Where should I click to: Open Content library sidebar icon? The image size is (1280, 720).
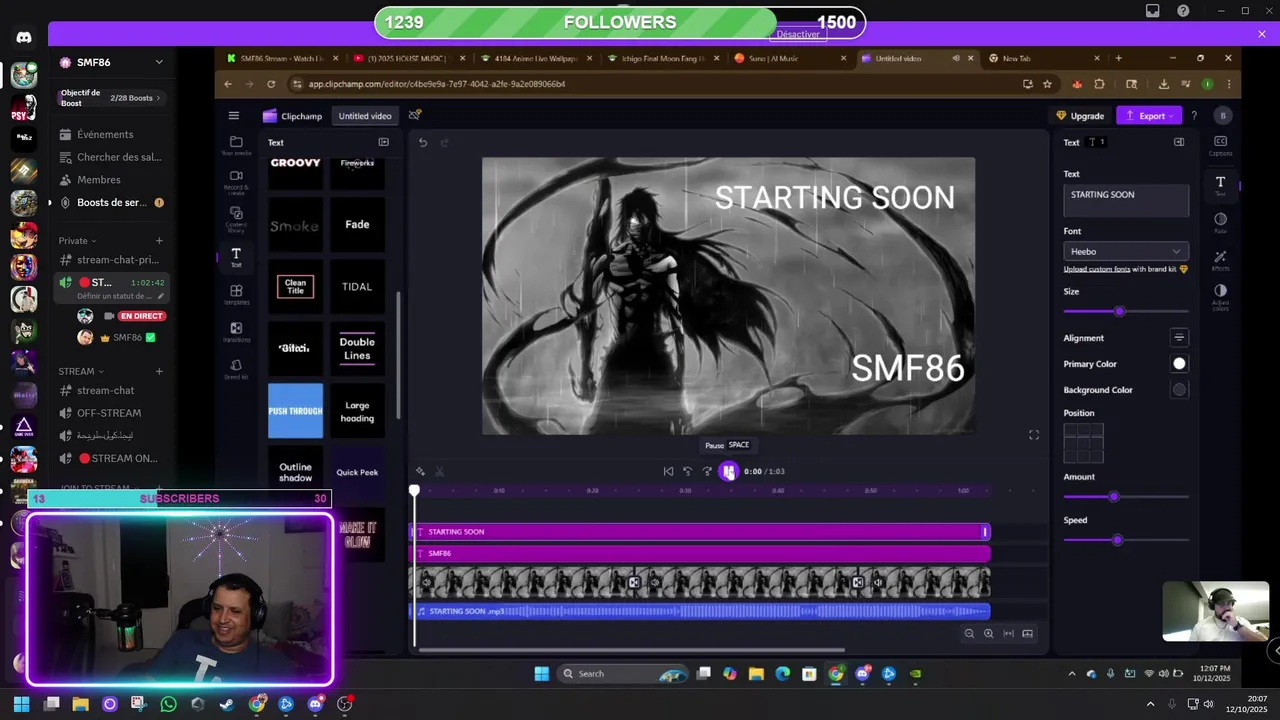[x=236, y=218]
